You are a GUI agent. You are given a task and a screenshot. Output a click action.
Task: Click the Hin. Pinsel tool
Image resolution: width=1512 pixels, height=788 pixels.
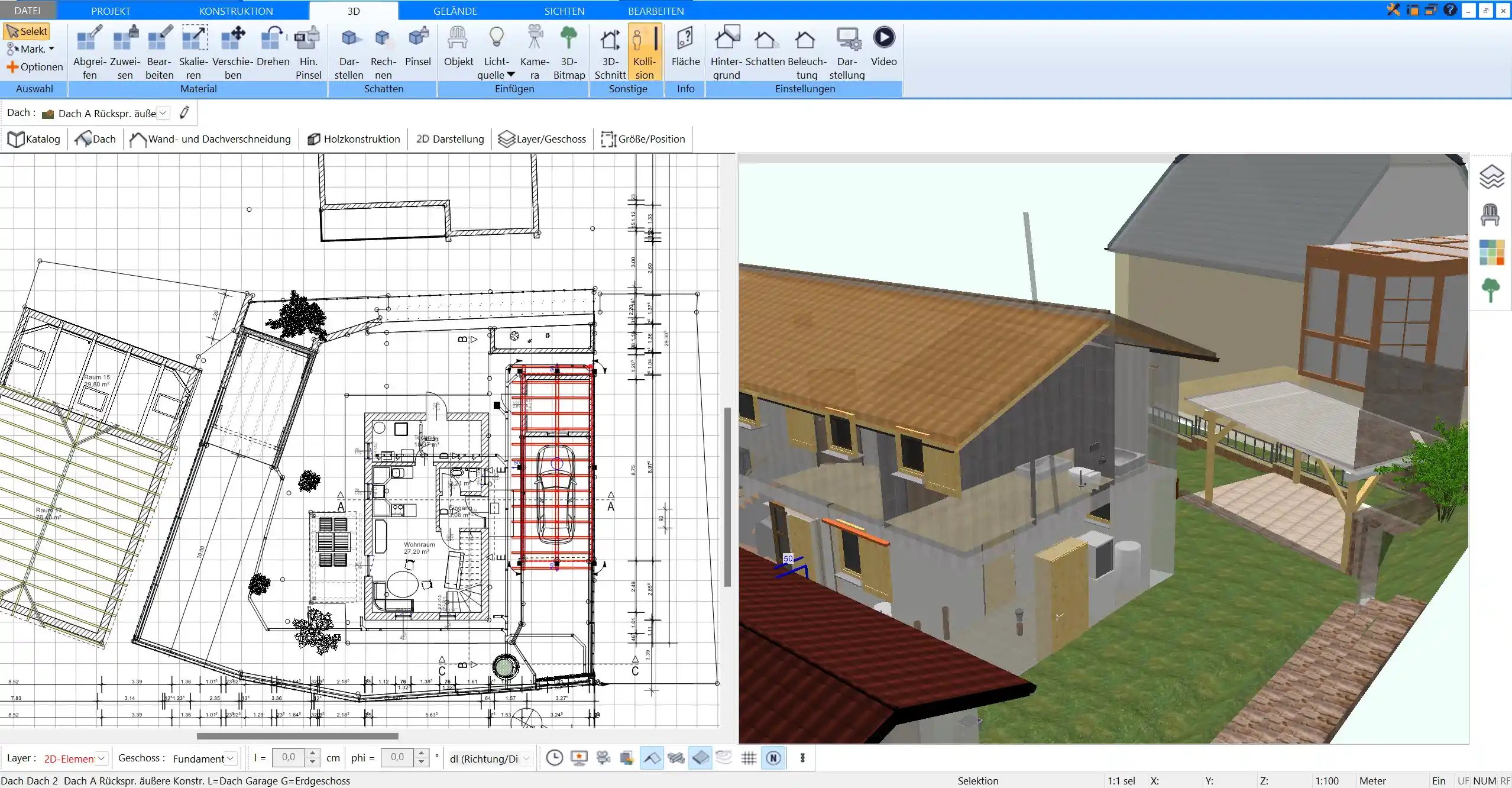pos(308,52)
